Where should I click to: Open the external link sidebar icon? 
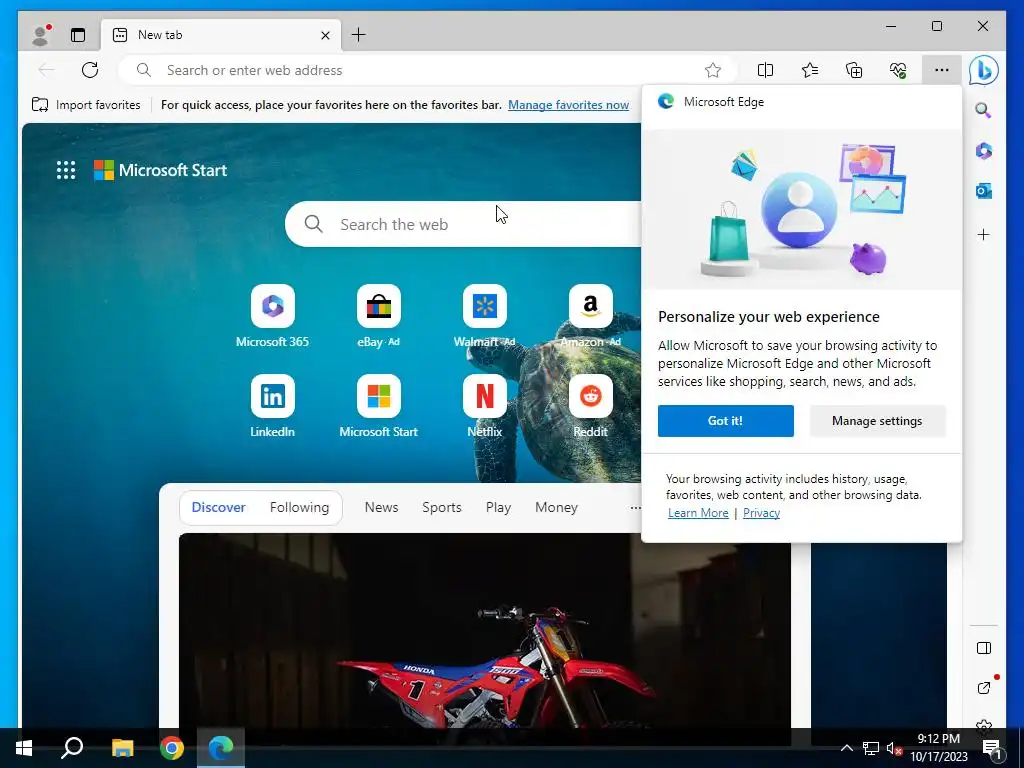984,688
